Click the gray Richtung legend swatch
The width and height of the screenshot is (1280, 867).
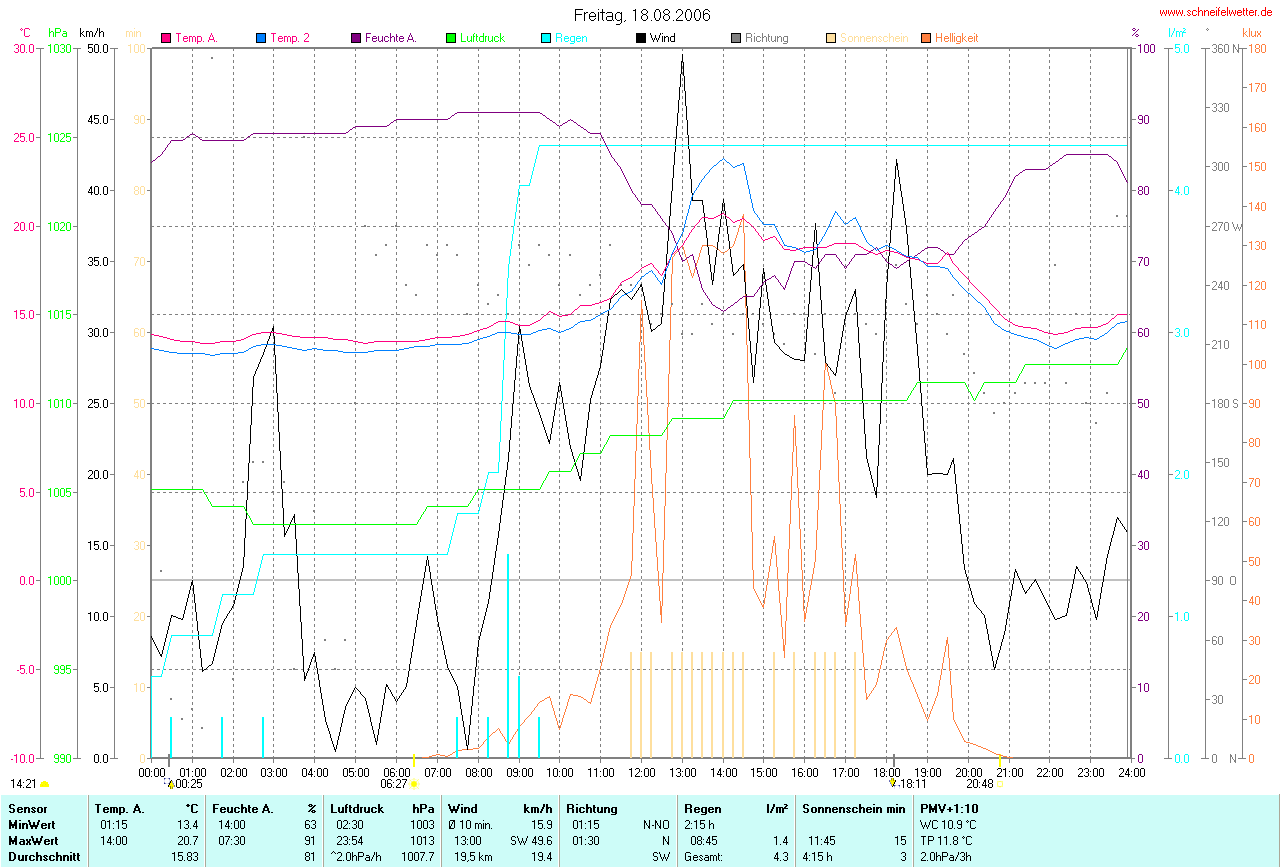736,38
